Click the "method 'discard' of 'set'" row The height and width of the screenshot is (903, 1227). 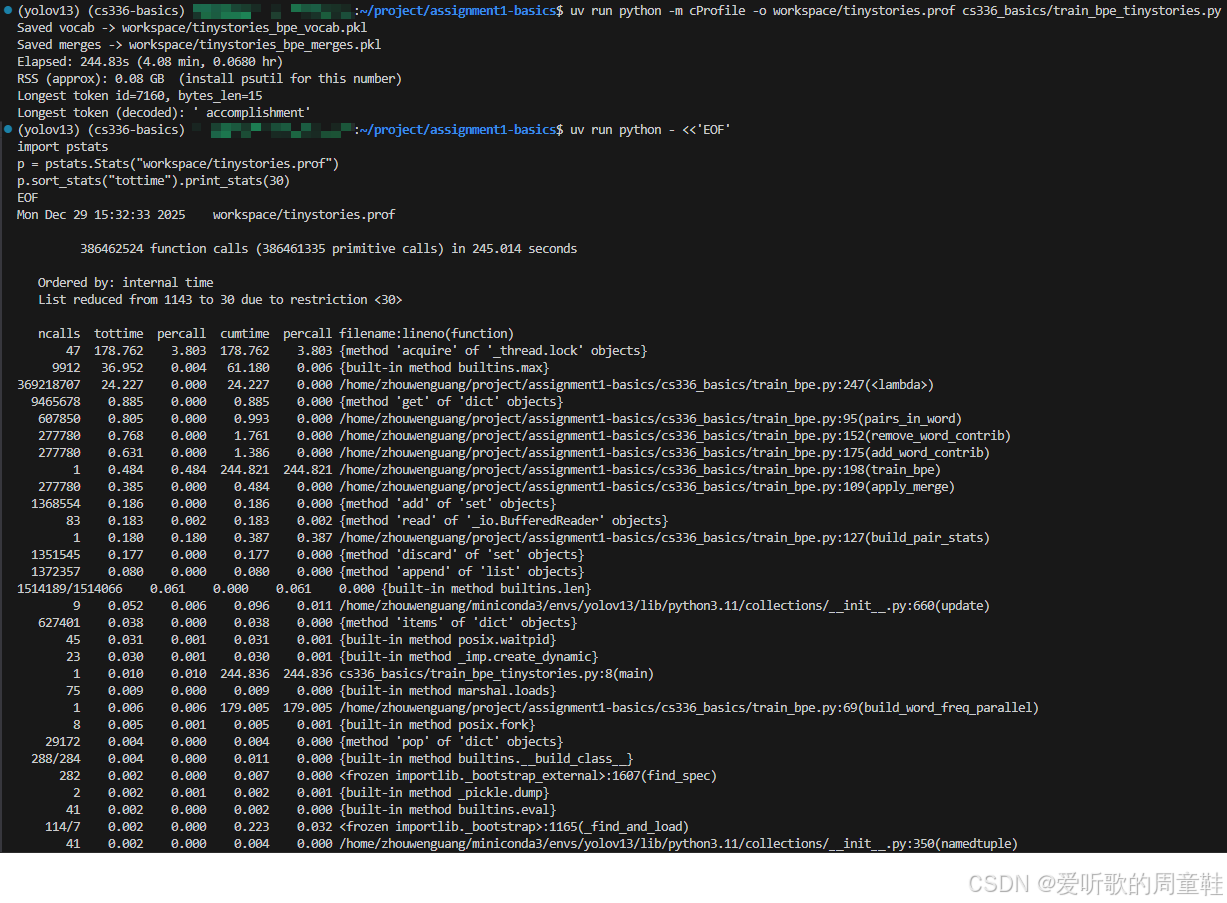point(306,555)
